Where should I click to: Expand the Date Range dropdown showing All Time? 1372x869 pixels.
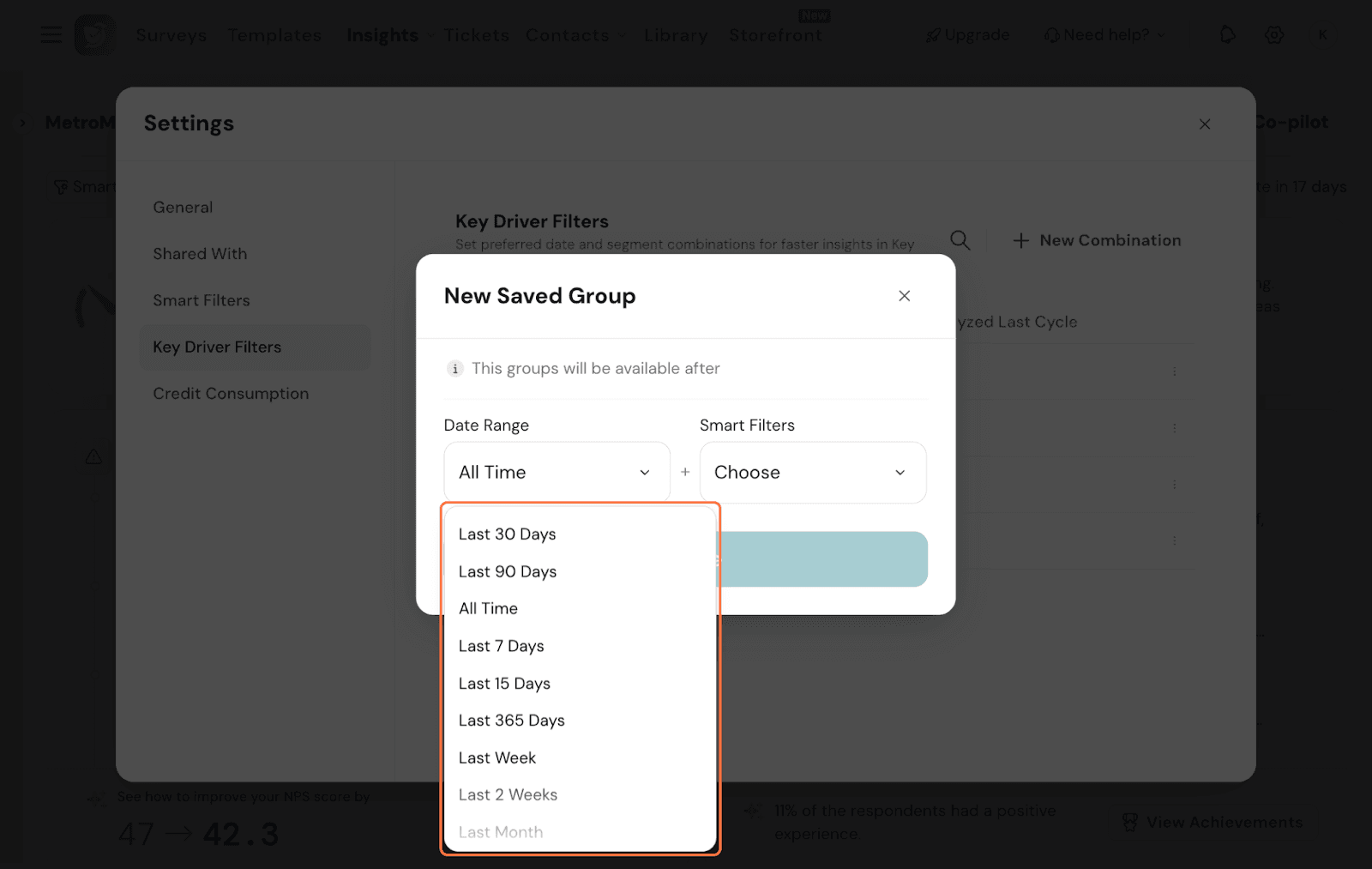coord(557,473)
